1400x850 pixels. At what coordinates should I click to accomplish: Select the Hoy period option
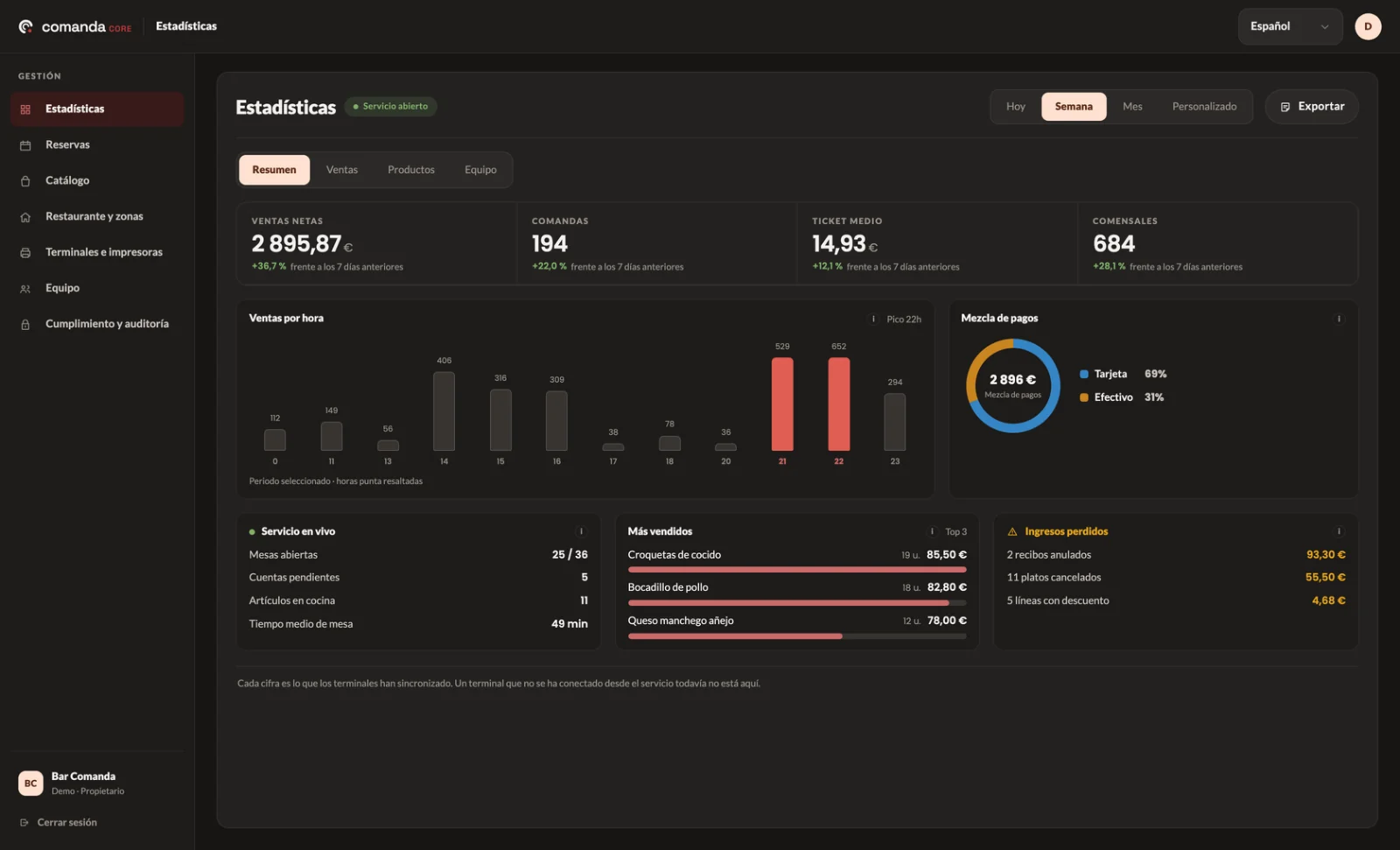[x=1015, y=107]
